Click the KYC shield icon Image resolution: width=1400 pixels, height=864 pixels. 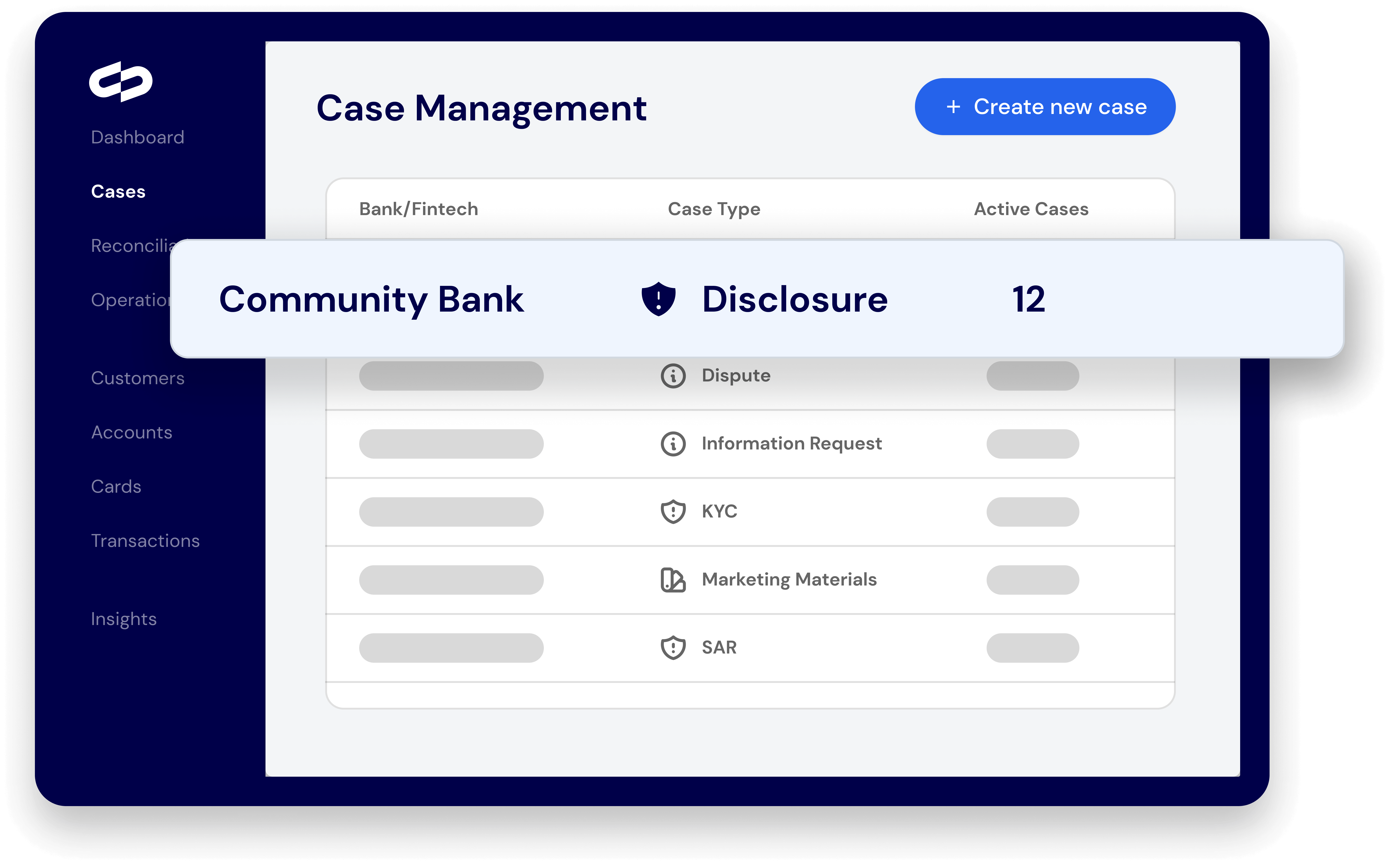pos(673,512)
